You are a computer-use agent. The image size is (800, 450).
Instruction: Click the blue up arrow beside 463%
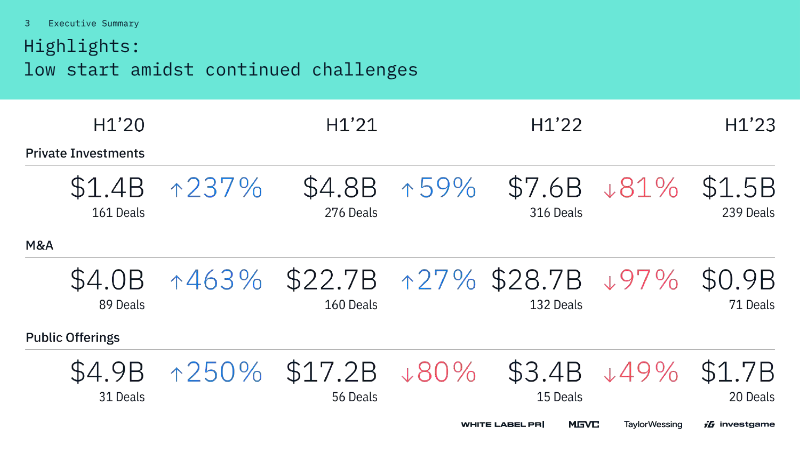[177, 280]
